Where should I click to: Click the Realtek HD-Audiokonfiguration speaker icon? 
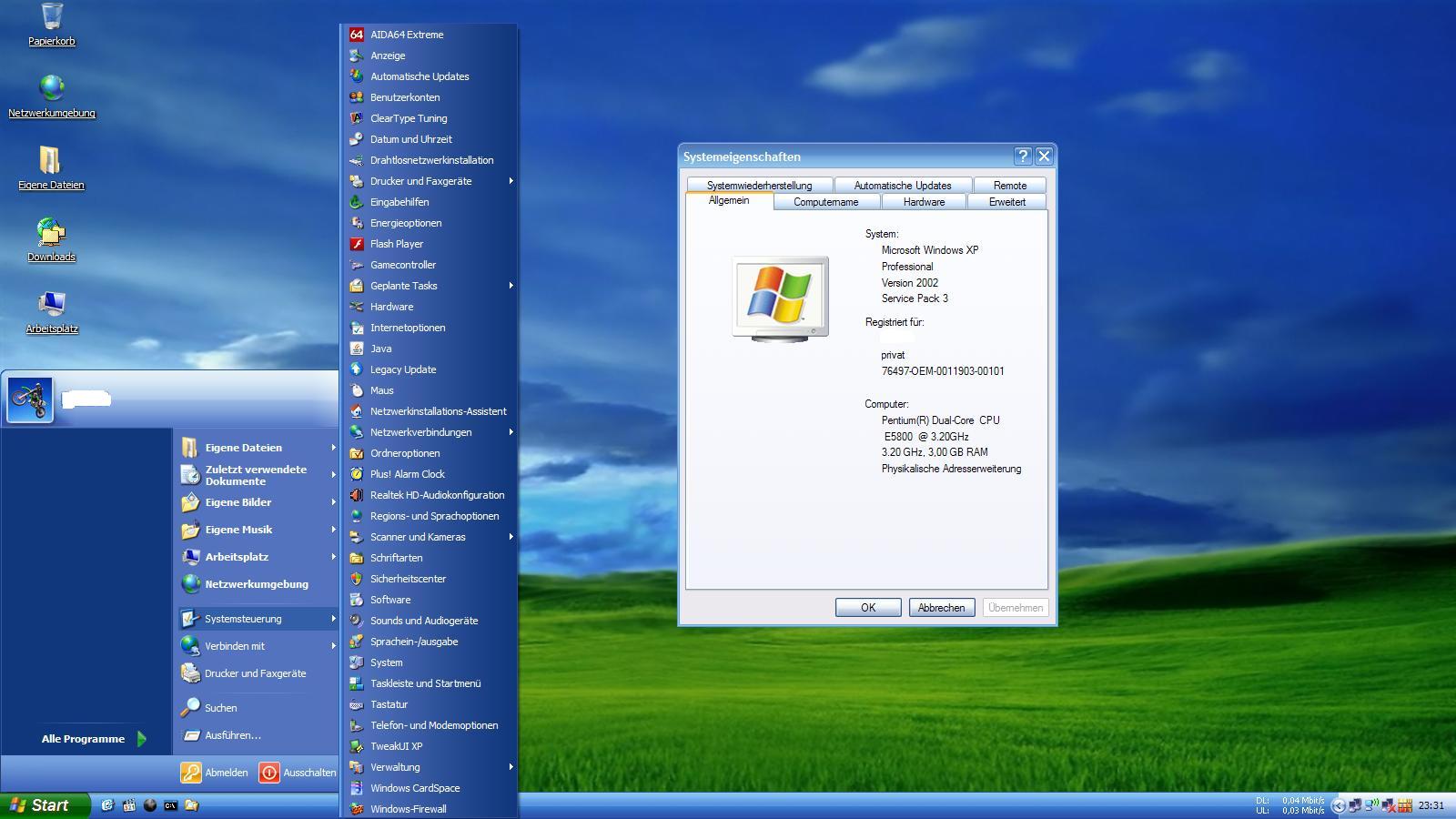(x=357, y=495)
